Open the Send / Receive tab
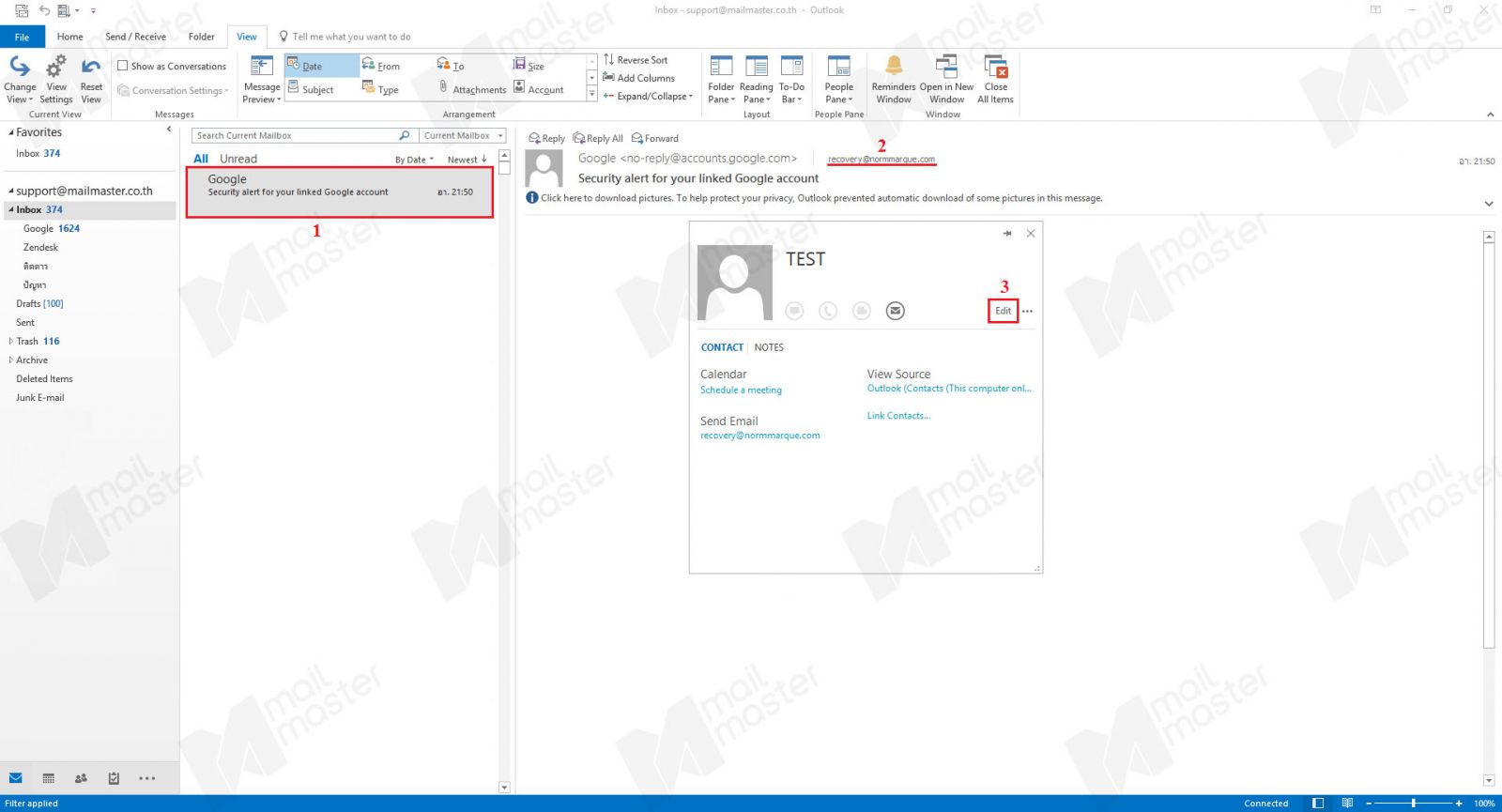 click(135, 37)
